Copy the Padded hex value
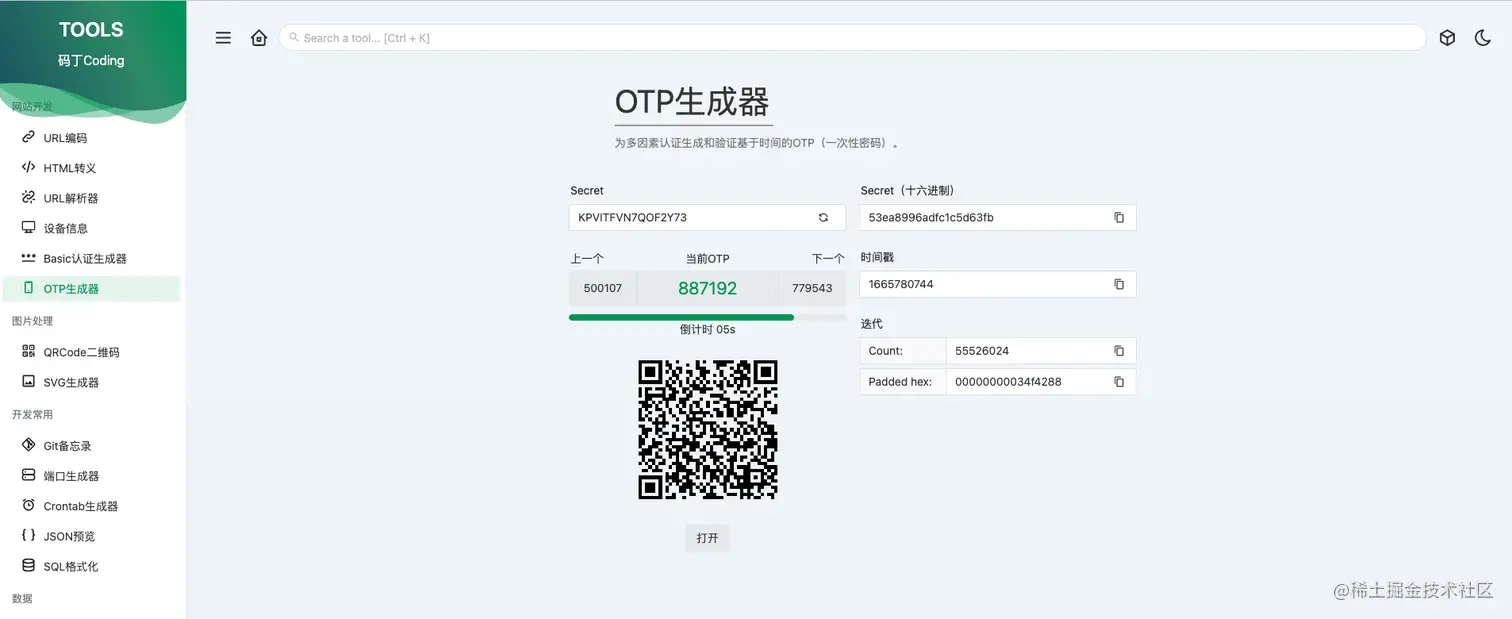This screenshot has width=1512, height=619. tap(1119, 382)
